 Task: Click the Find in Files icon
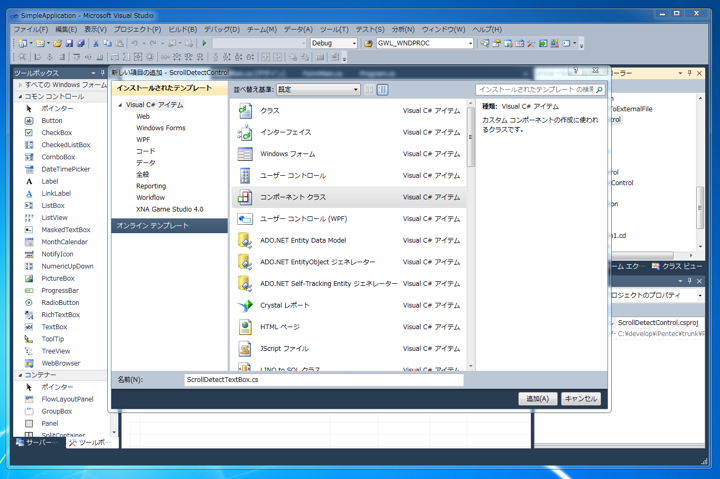pos(368,43)
